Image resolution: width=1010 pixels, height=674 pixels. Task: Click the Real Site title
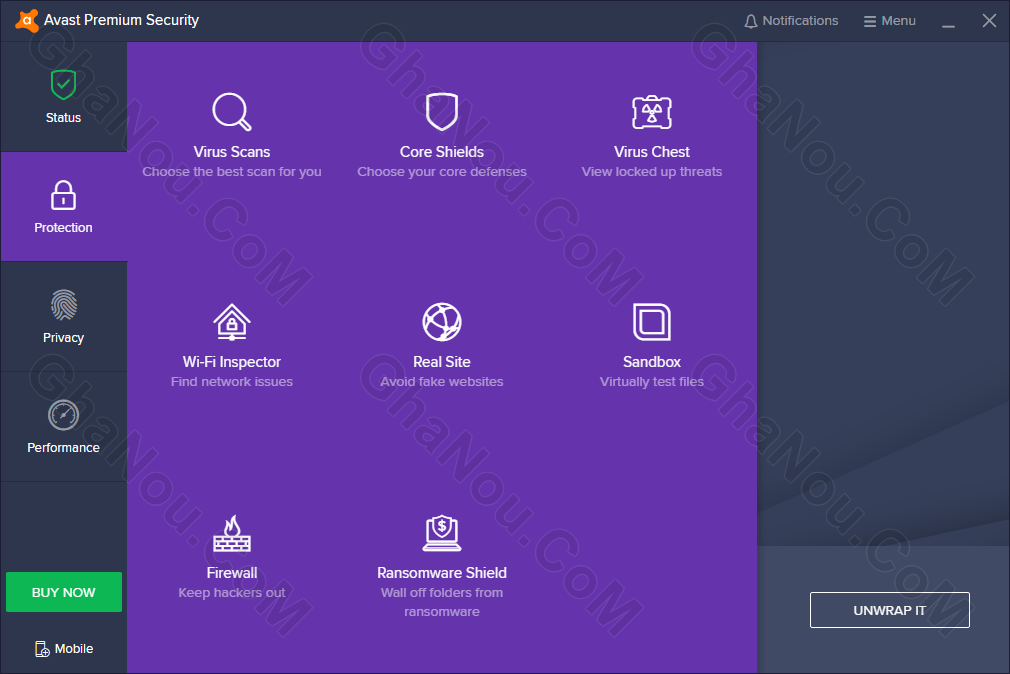(442, 362)
